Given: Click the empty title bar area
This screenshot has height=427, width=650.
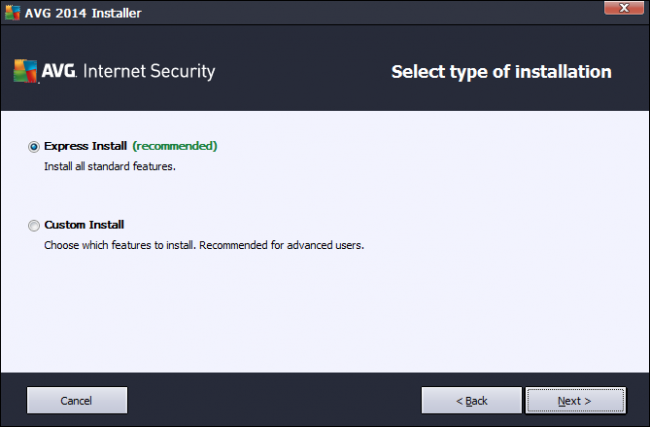Looking at the screenshot, I should pos(350,13).
